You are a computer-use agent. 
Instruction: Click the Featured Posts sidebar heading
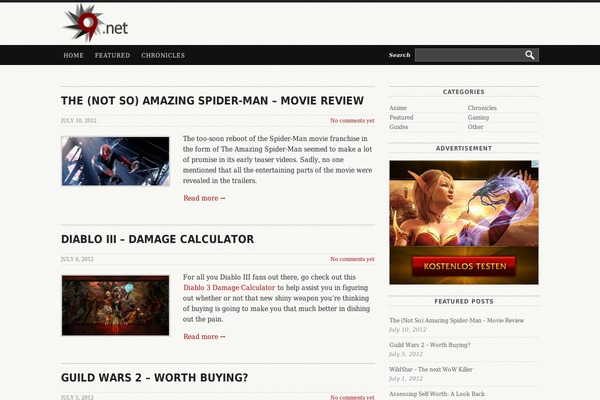[464, 302]
